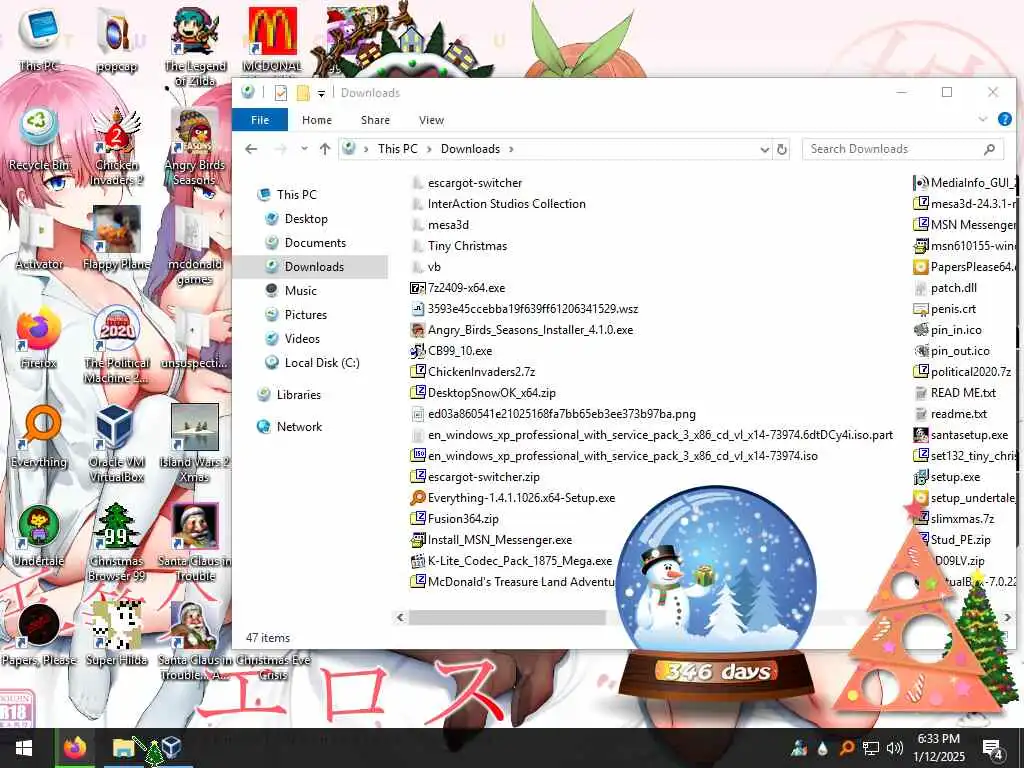Click the Search Downloads field
1024x768 pixels.
click(903, 149)
